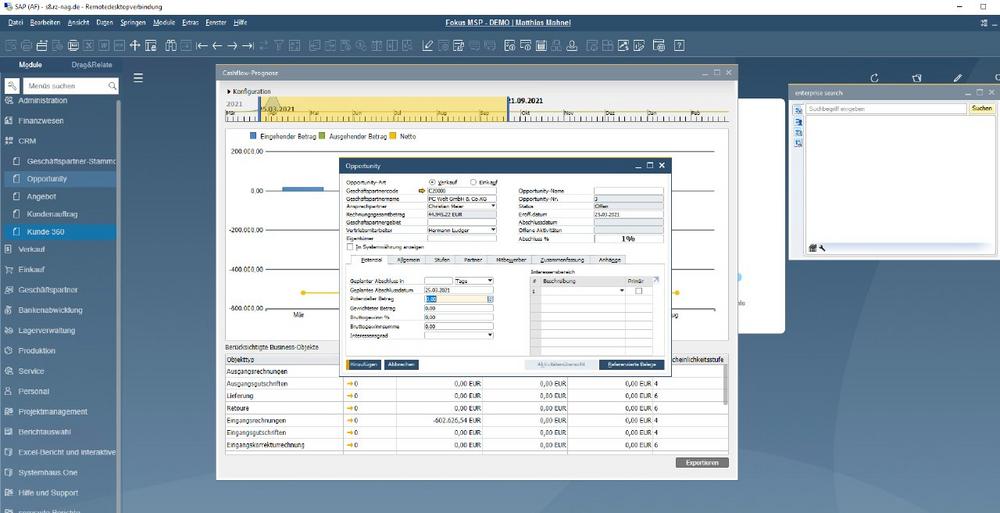Viewport: 1000px width, 513px height.
Task: Click calculator icon in Potenzieller Betrag field
Action: point(490,299)
